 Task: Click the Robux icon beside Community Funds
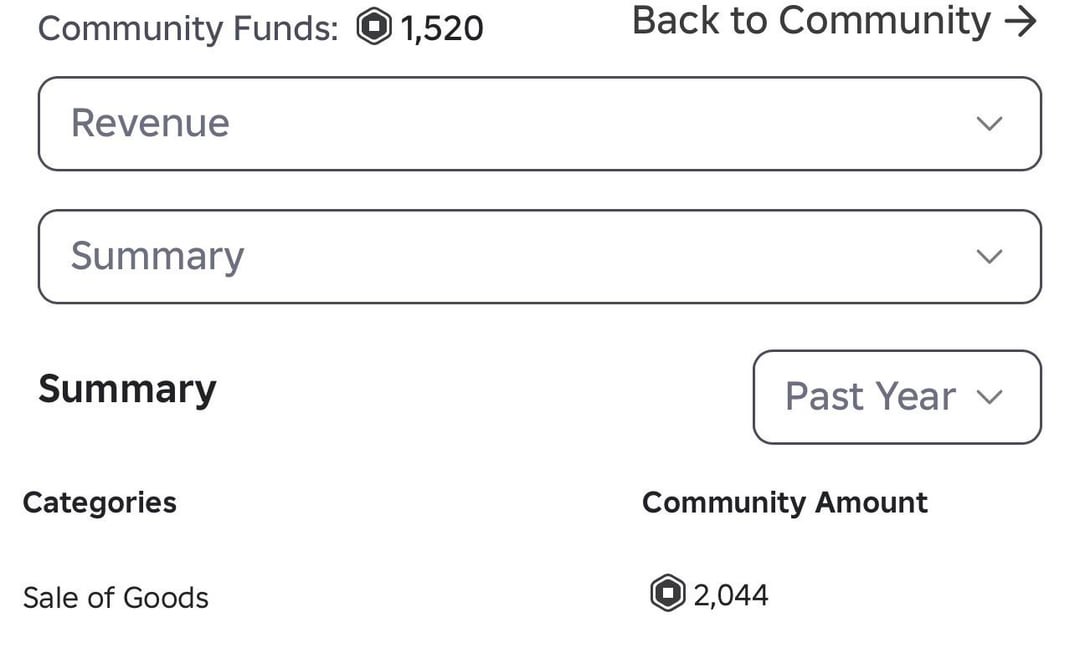click(375, 27)
